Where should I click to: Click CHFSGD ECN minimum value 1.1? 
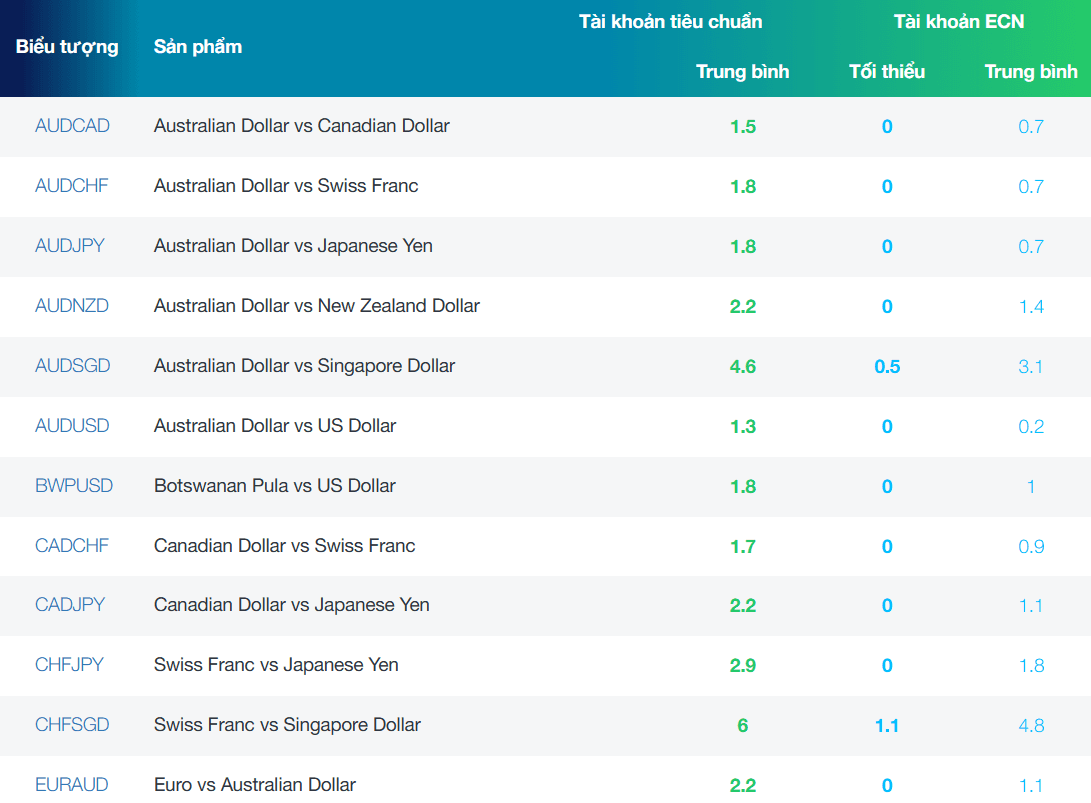[x=887, y=725]
